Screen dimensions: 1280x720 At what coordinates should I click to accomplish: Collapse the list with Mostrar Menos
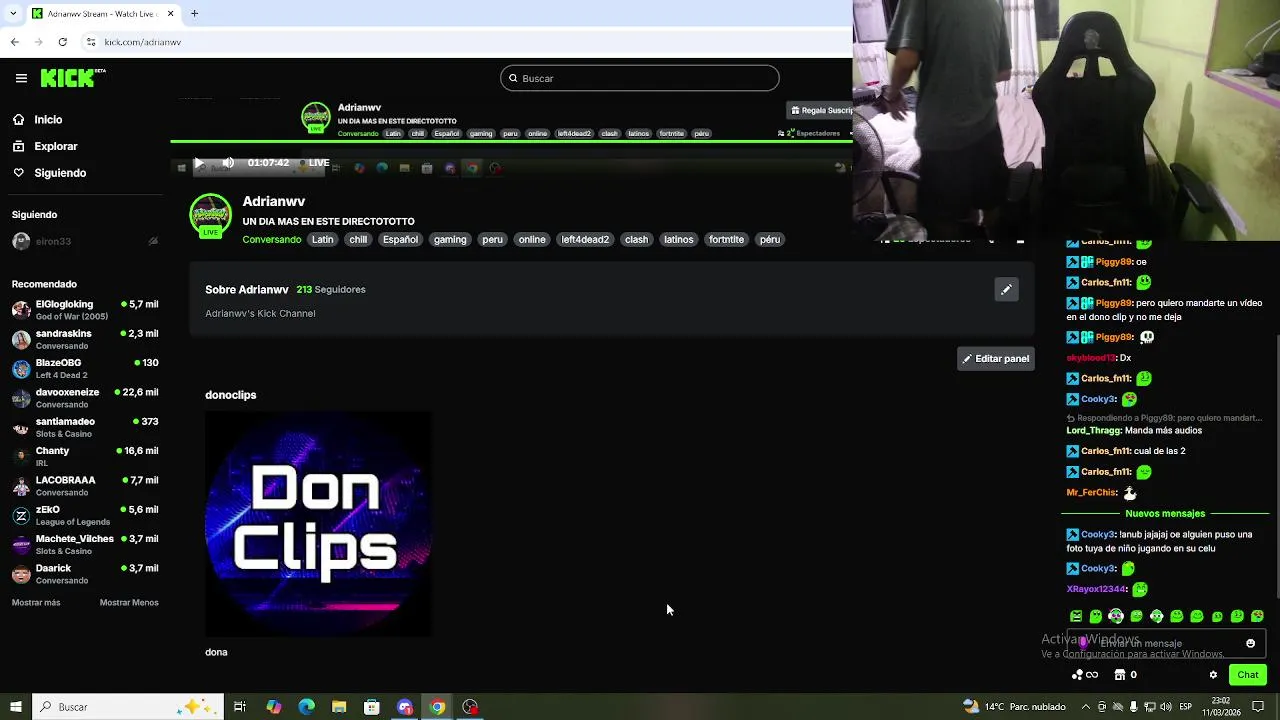tap(129, 603)
